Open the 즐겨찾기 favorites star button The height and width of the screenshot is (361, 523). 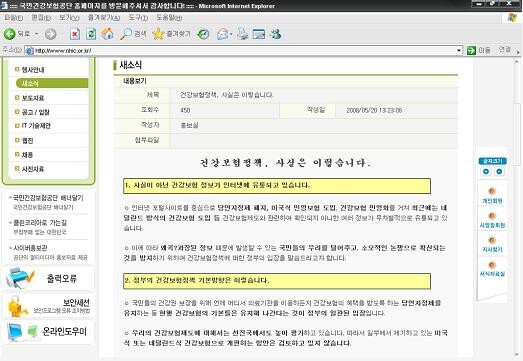[171, 34]
